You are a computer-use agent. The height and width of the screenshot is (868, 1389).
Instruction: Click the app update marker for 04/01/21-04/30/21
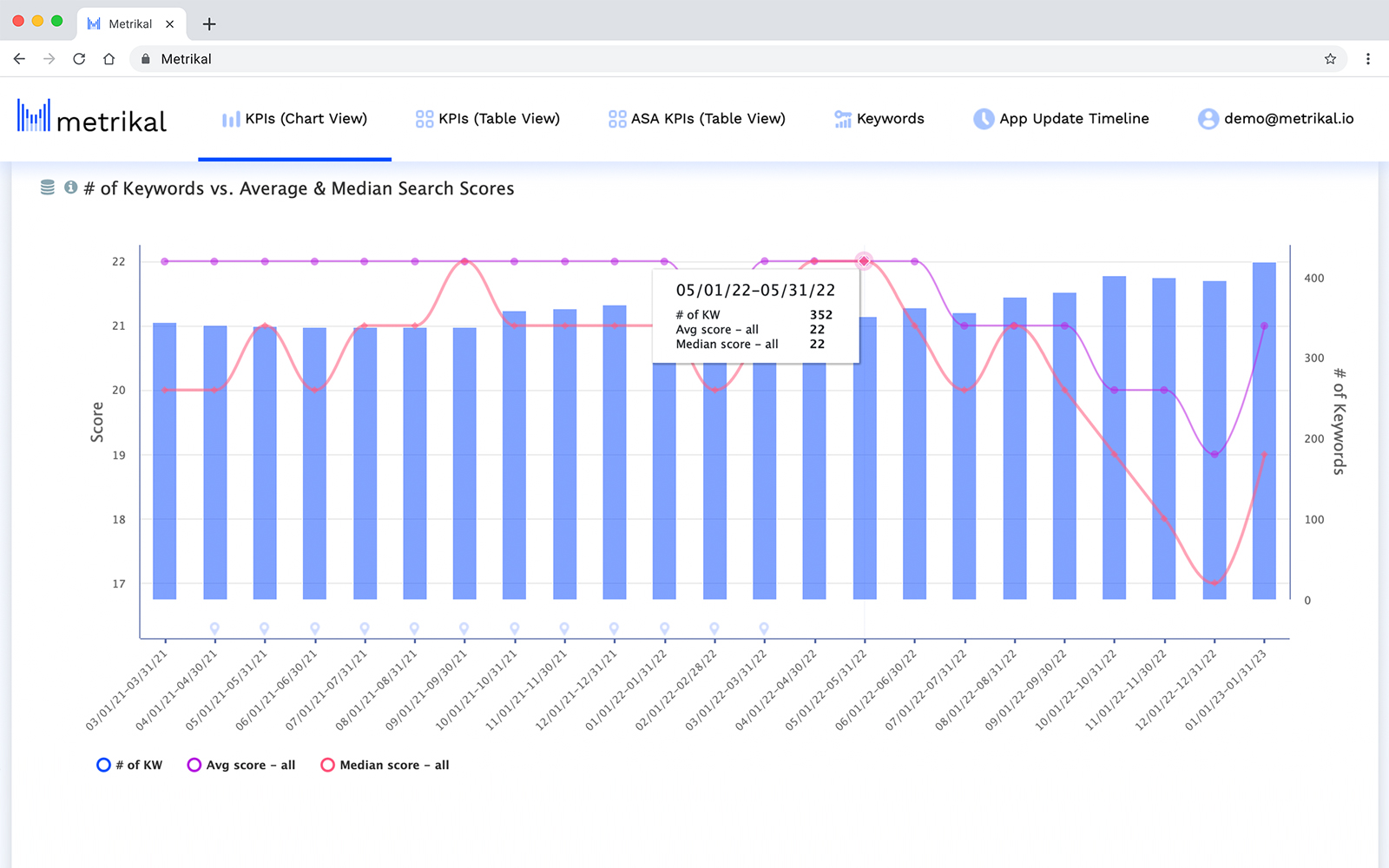214,628
